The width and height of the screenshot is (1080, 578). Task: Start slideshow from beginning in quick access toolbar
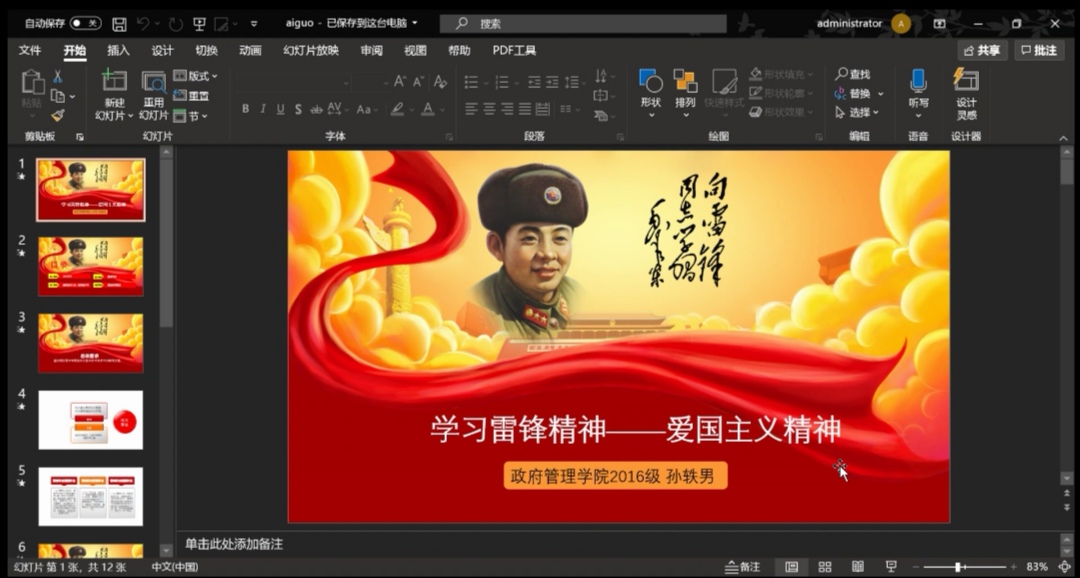(200, 24)
